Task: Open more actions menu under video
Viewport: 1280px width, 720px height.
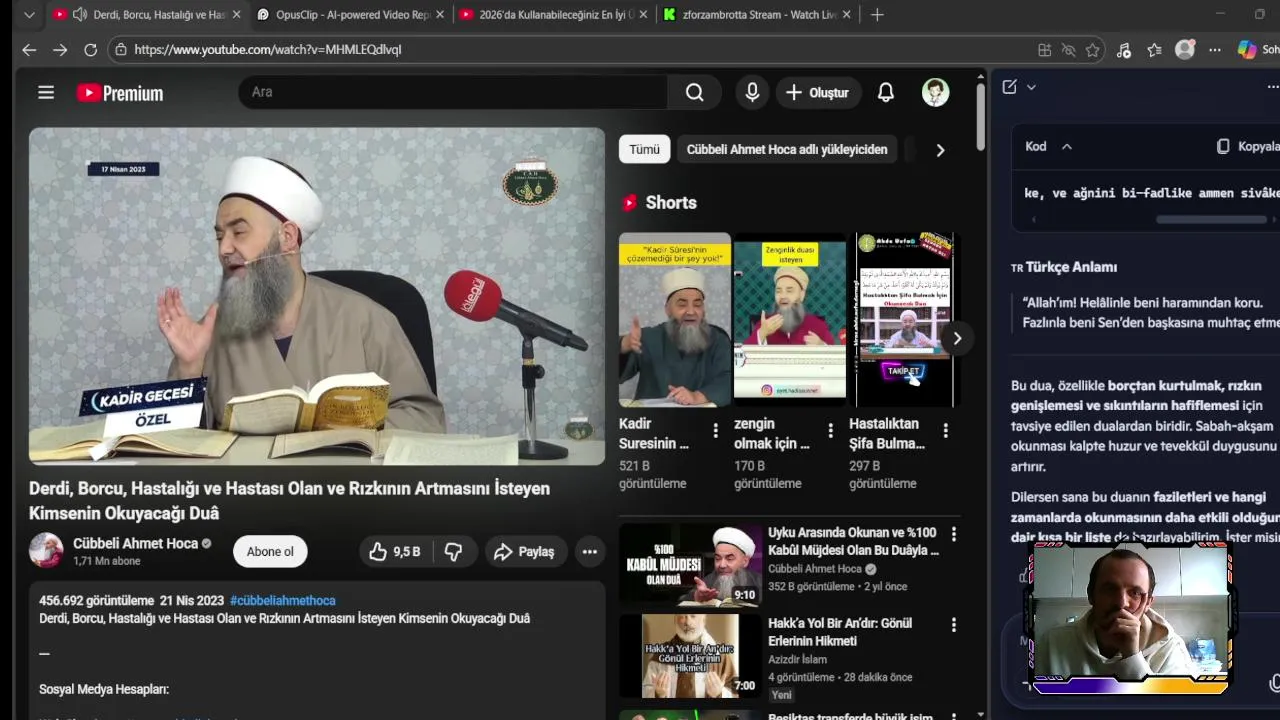Action: point(590,552)
